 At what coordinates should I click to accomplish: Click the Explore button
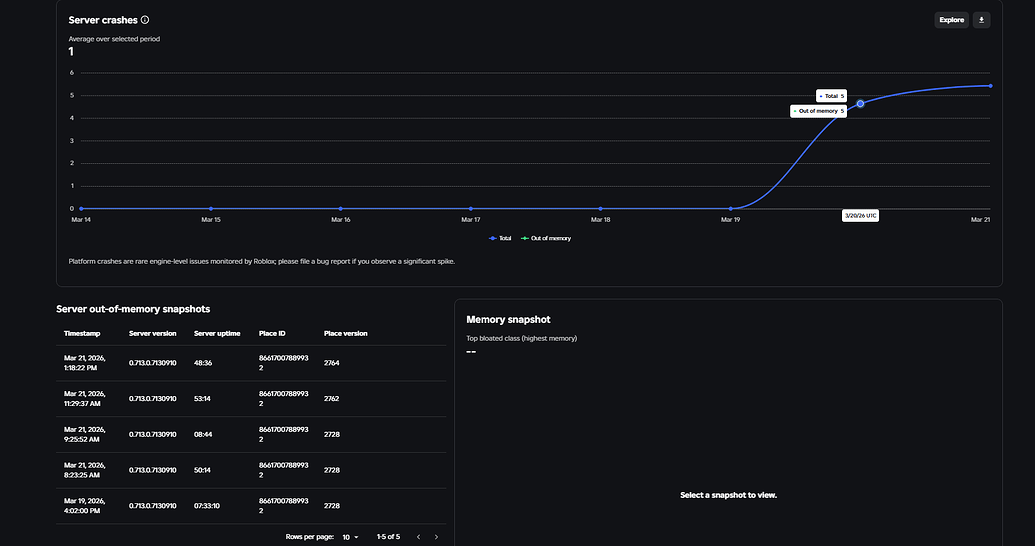pyautogui.click(x=951, y=20)
